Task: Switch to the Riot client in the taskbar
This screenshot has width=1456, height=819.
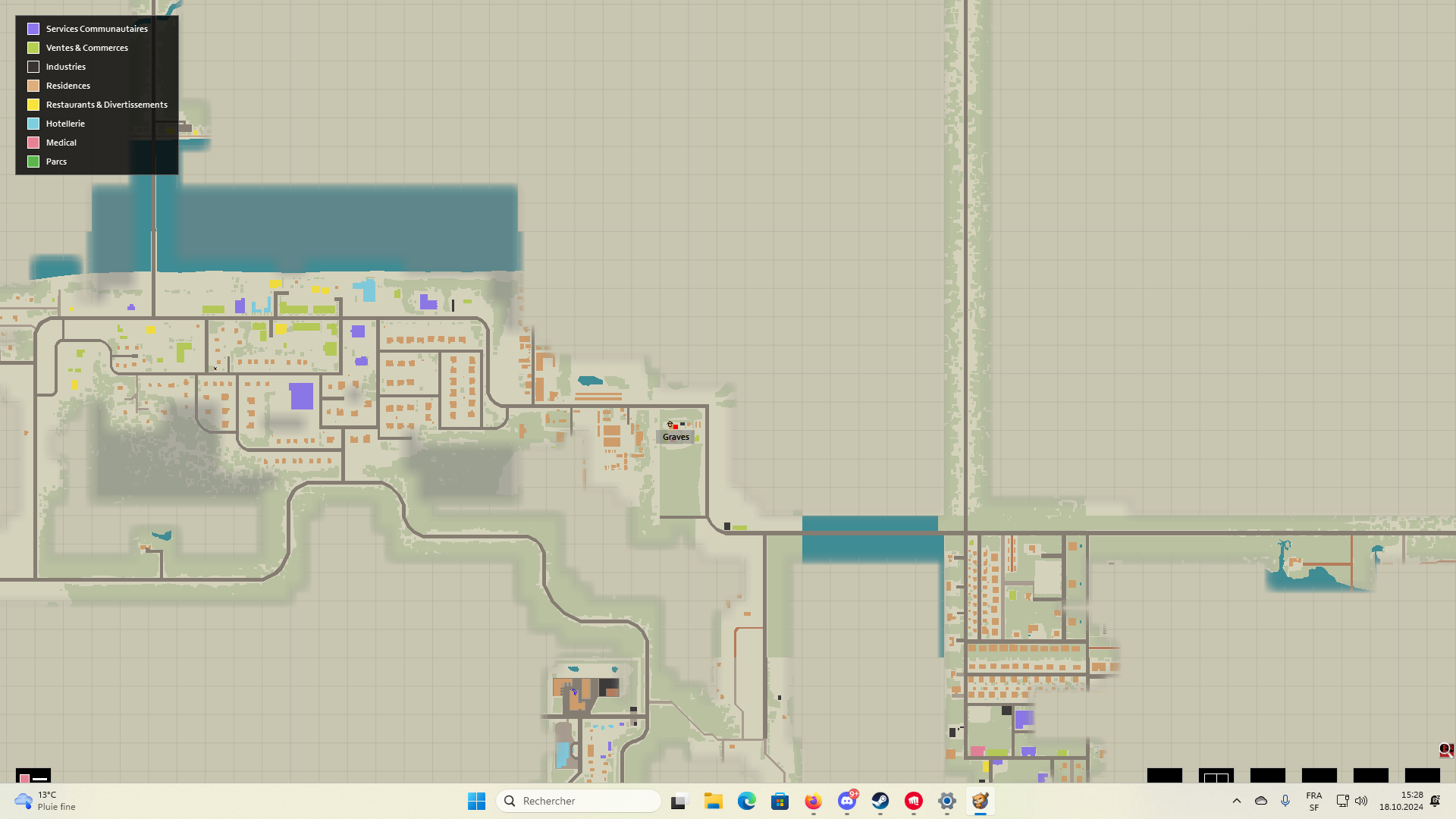Action: pyautogui.click(x=913, y=801)
